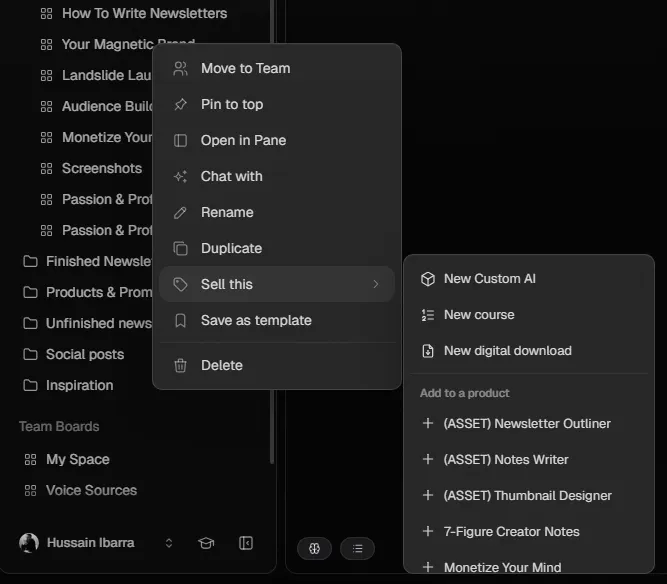The height and width of the screenshot is (584, 667).
Task: Click the cube icon for New Custom AI
Action: coord(428,279)
